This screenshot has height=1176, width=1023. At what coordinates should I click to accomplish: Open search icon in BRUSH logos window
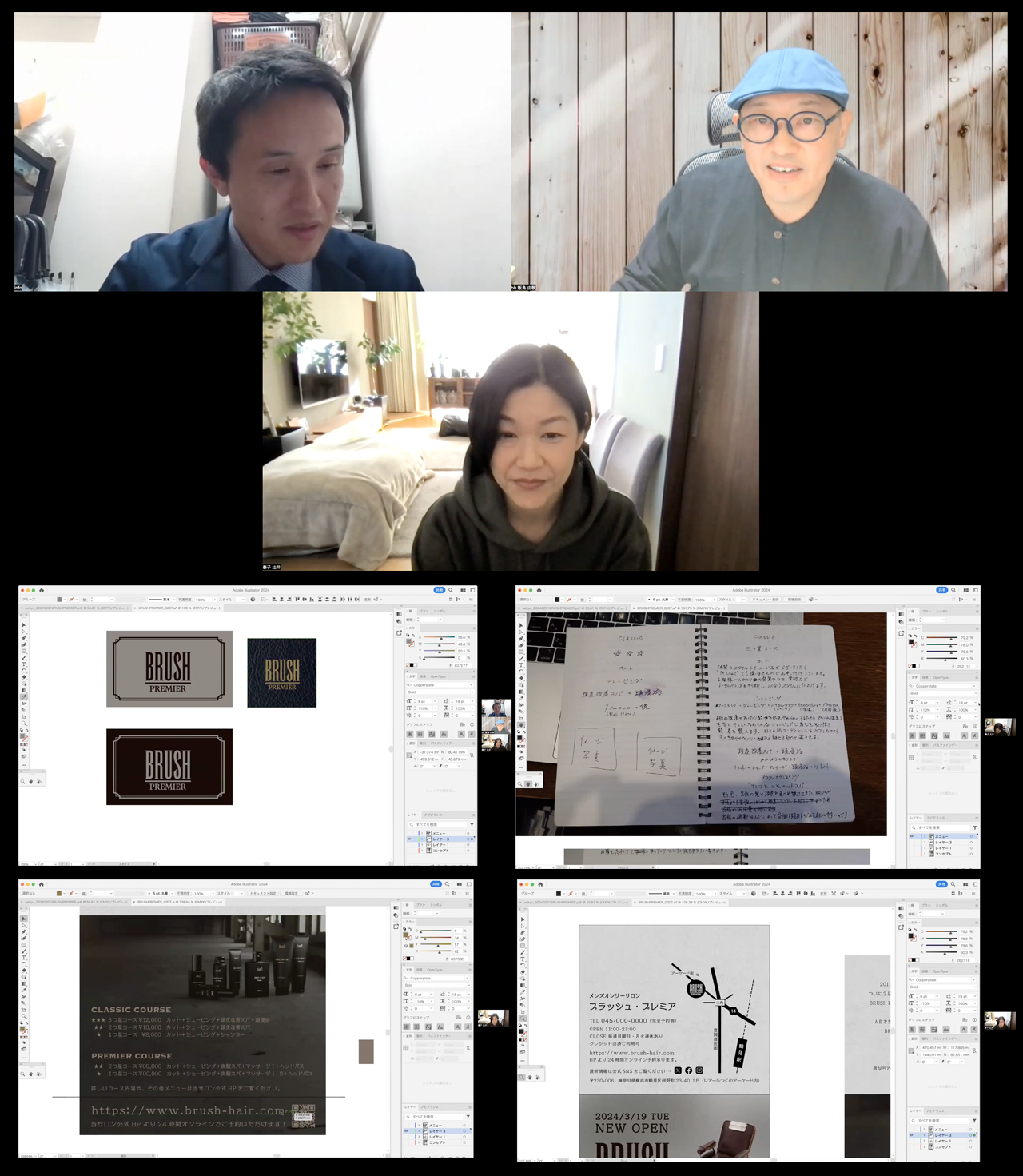click(451, 590)
